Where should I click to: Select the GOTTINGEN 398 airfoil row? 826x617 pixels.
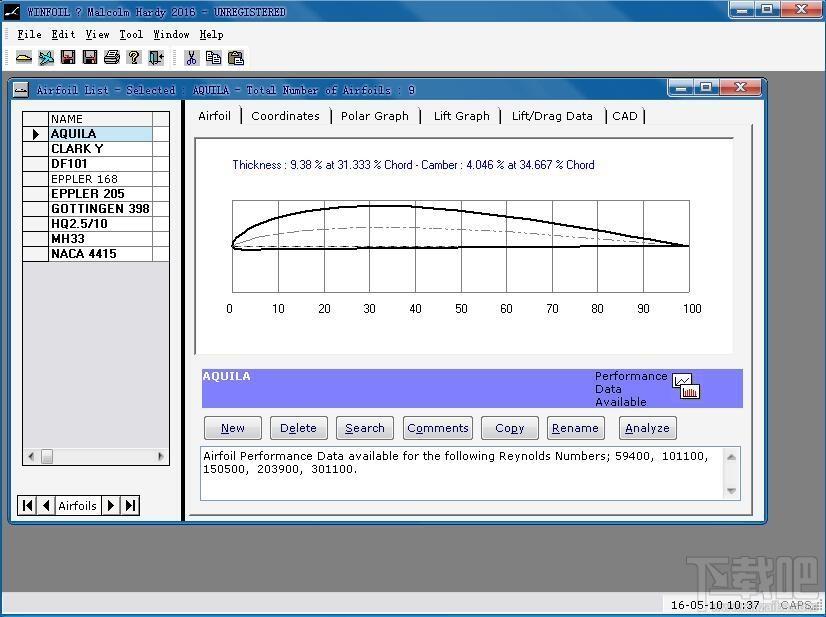(100, 209)
